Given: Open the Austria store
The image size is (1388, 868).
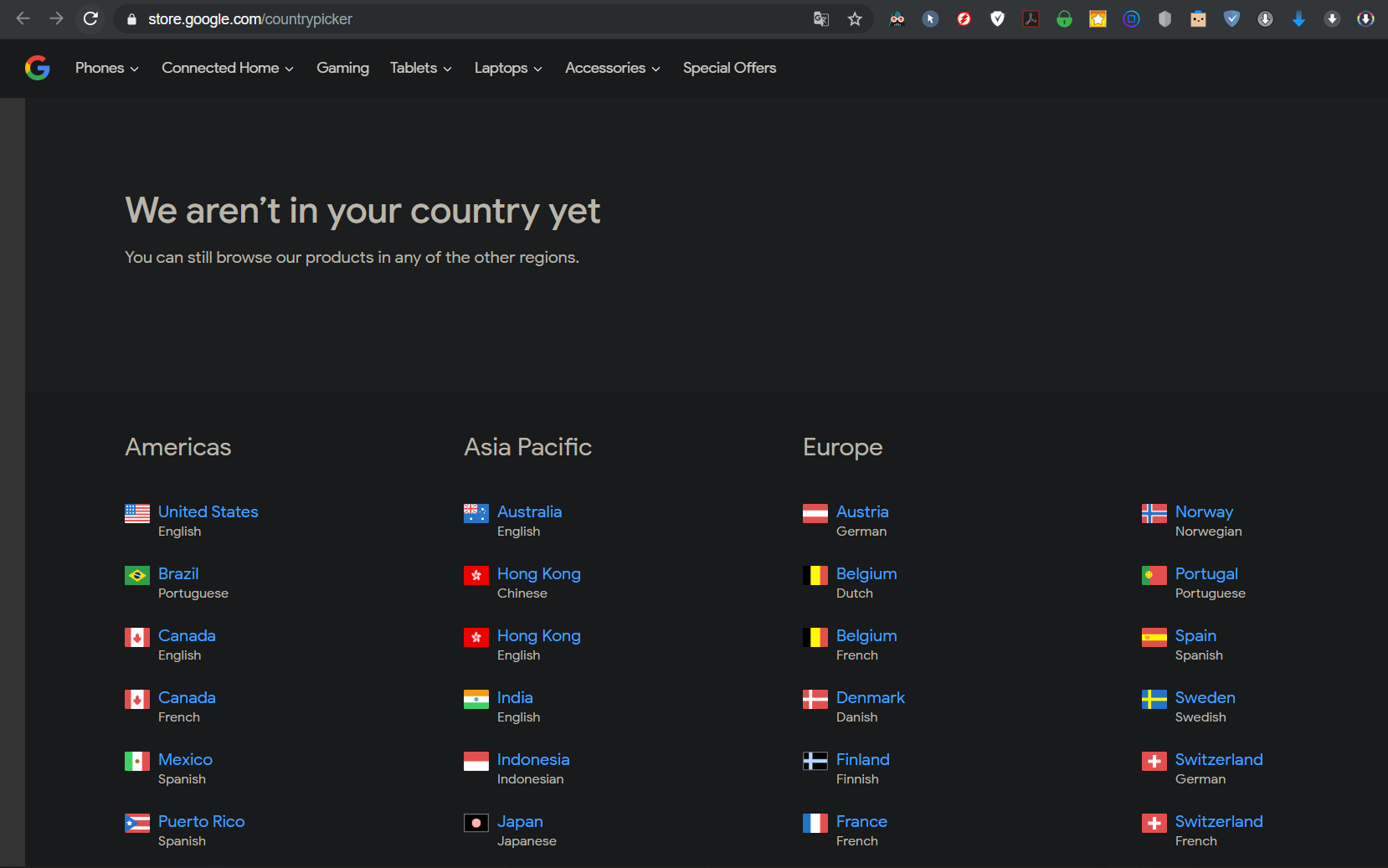Looking at the screenshot, I should 862,511.
